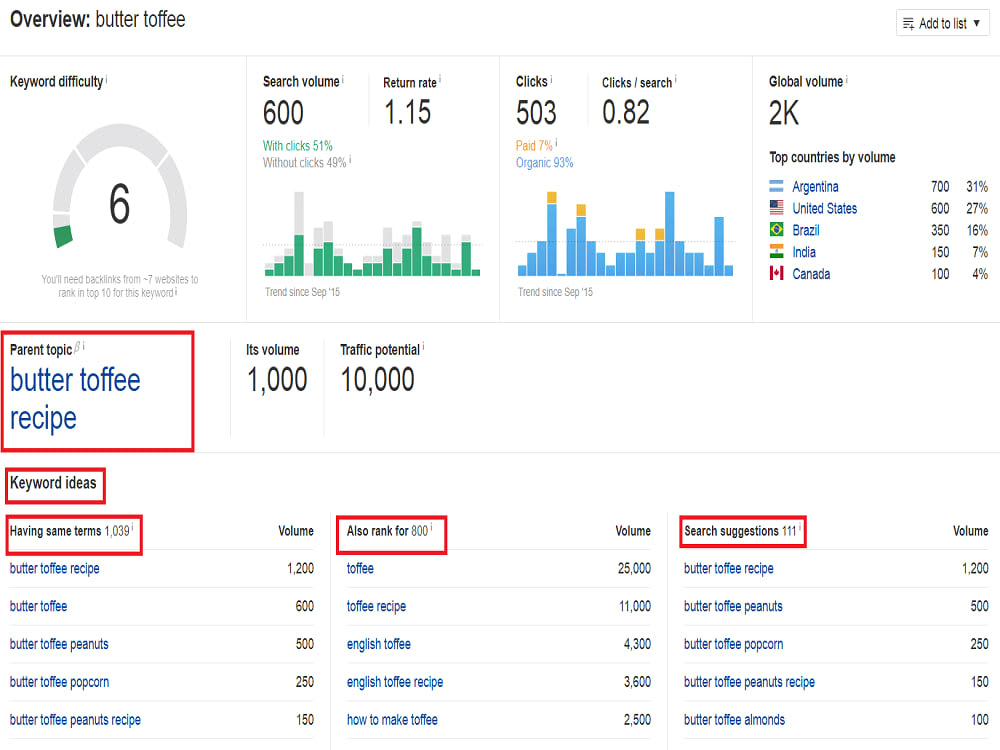
Task: Click 'Organic 93%' text
Action: tap(545, 163)
